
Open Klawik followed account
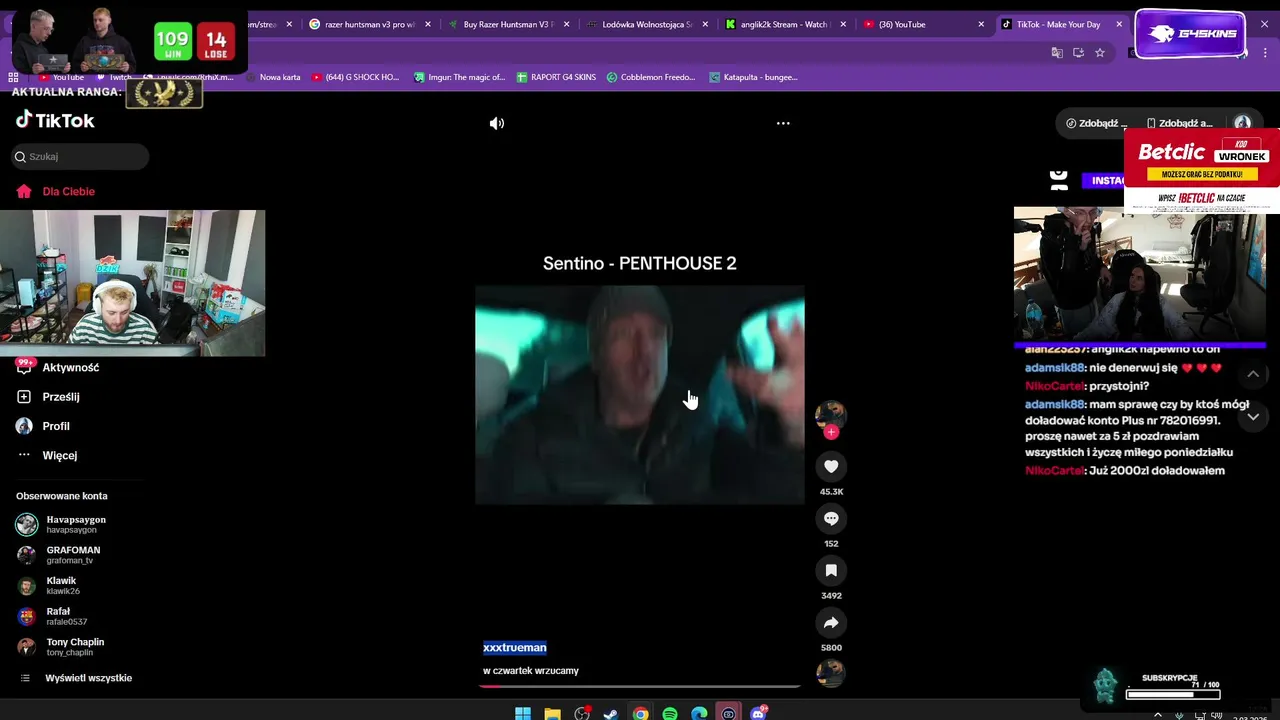tap(48, 585)
